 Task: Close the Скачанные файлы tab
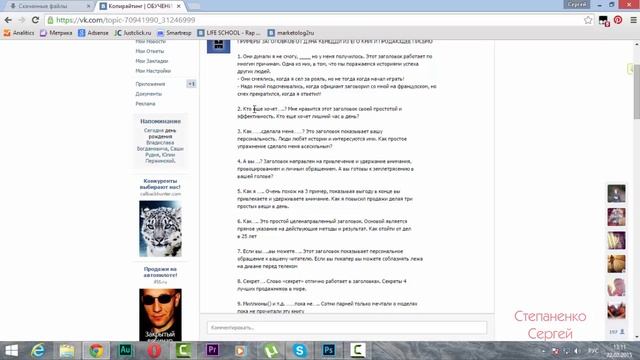(89, 6)
